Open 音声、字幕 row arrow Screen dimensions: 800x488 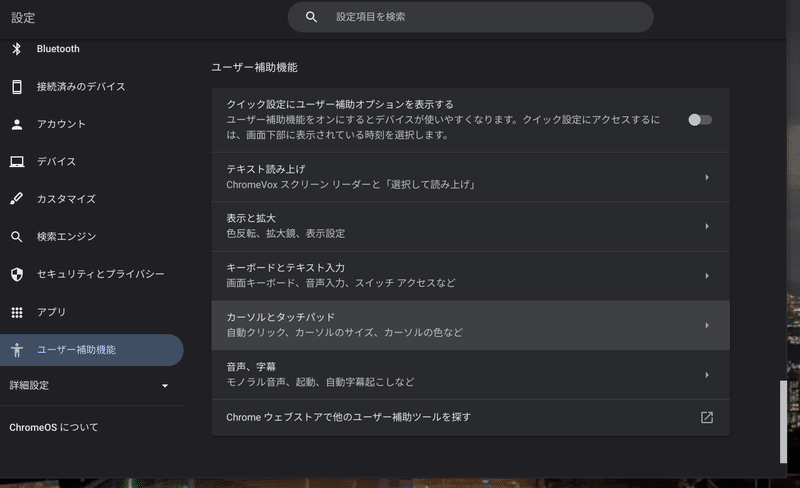coord(707,375)
